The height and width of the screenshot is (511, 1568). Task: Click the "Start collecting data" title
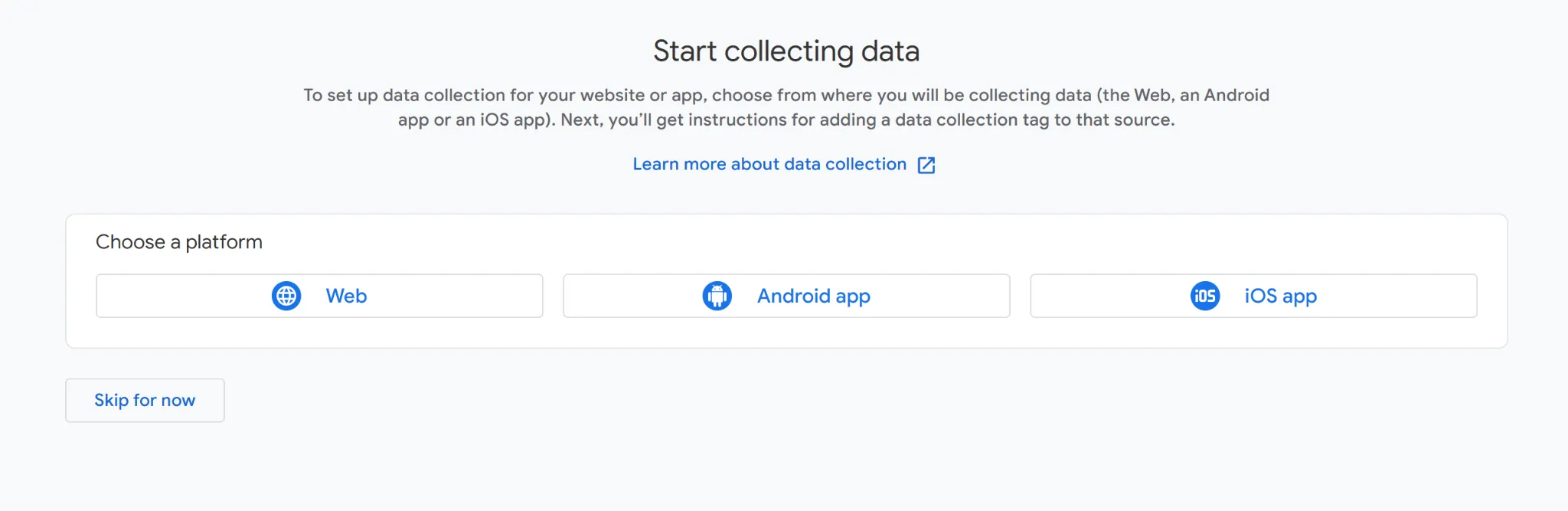[786, 51]
